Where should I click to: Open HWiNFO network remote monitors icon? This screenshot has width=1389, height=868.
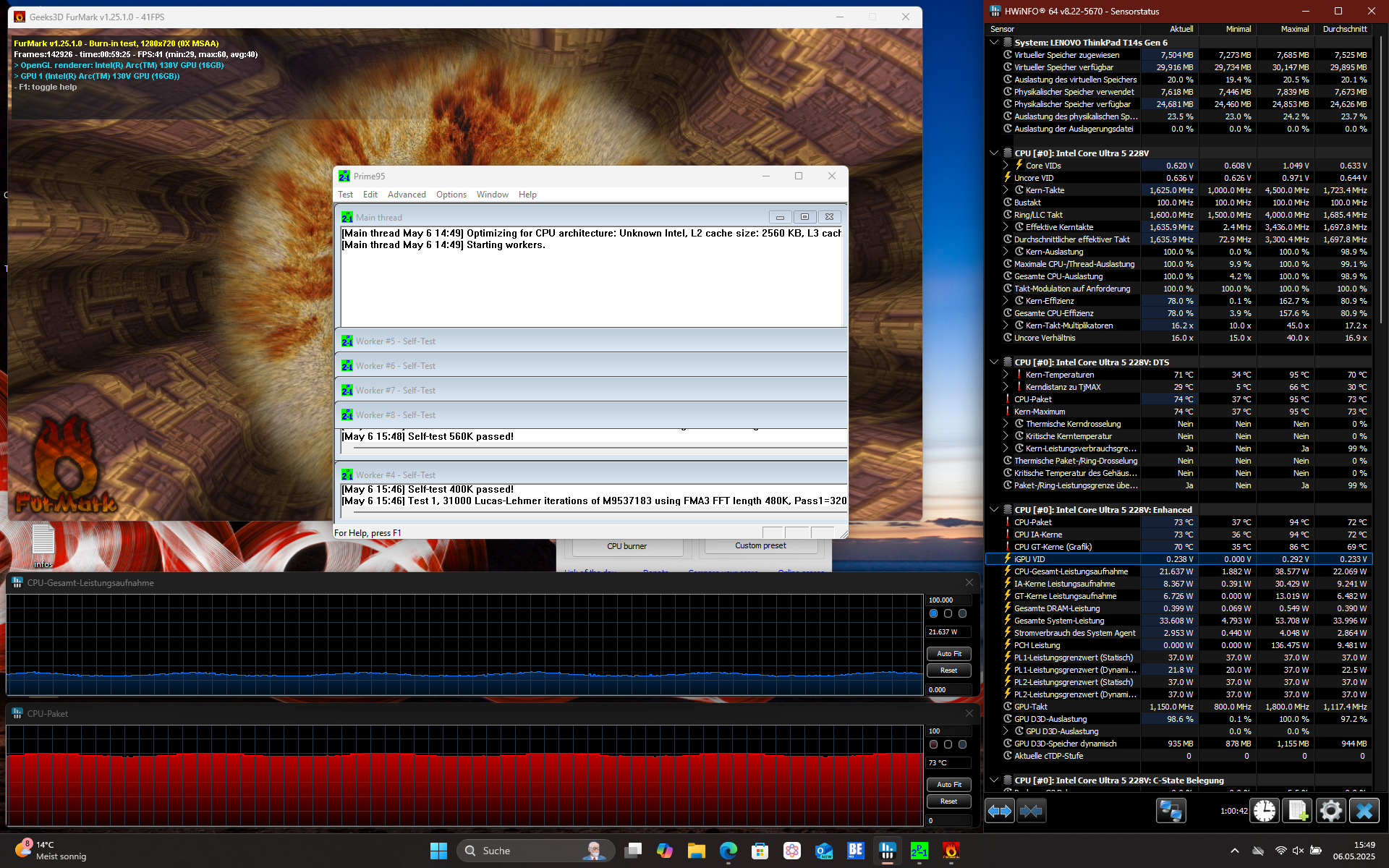[1171, 811]
